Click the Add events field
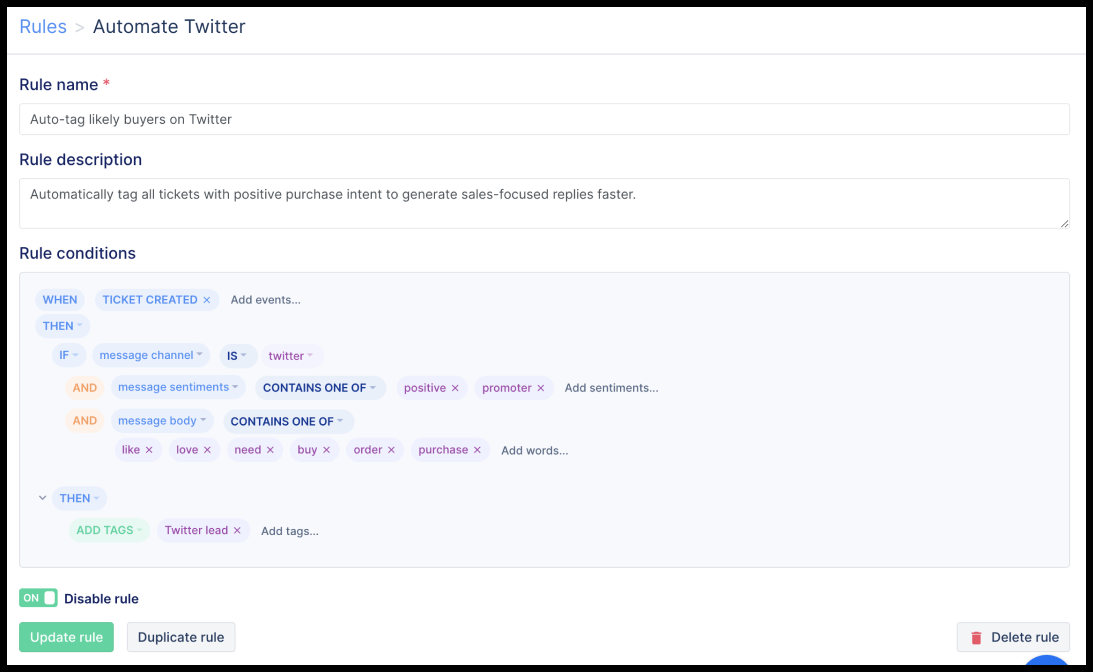 [x=266, y=300]
